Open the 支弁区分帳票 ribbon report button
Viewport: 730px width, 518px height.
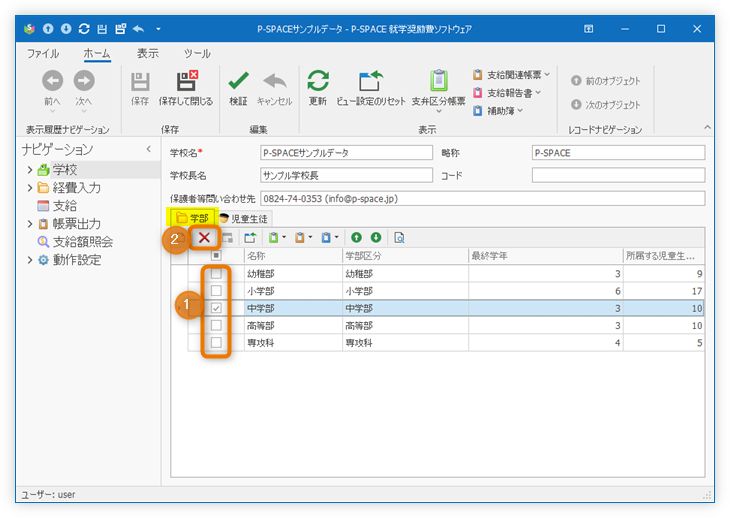pos(439,91)
